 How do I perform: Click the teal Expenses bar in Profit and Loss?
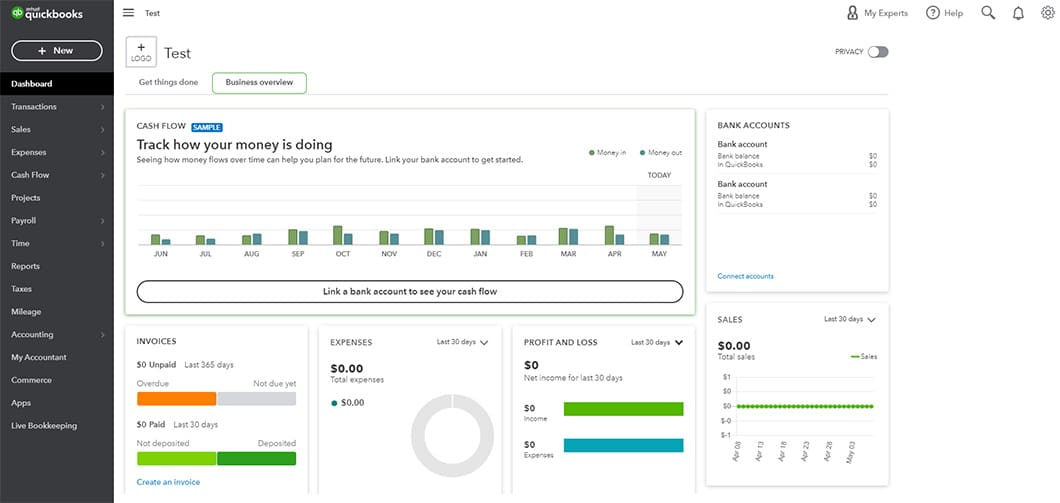[623, 446]
